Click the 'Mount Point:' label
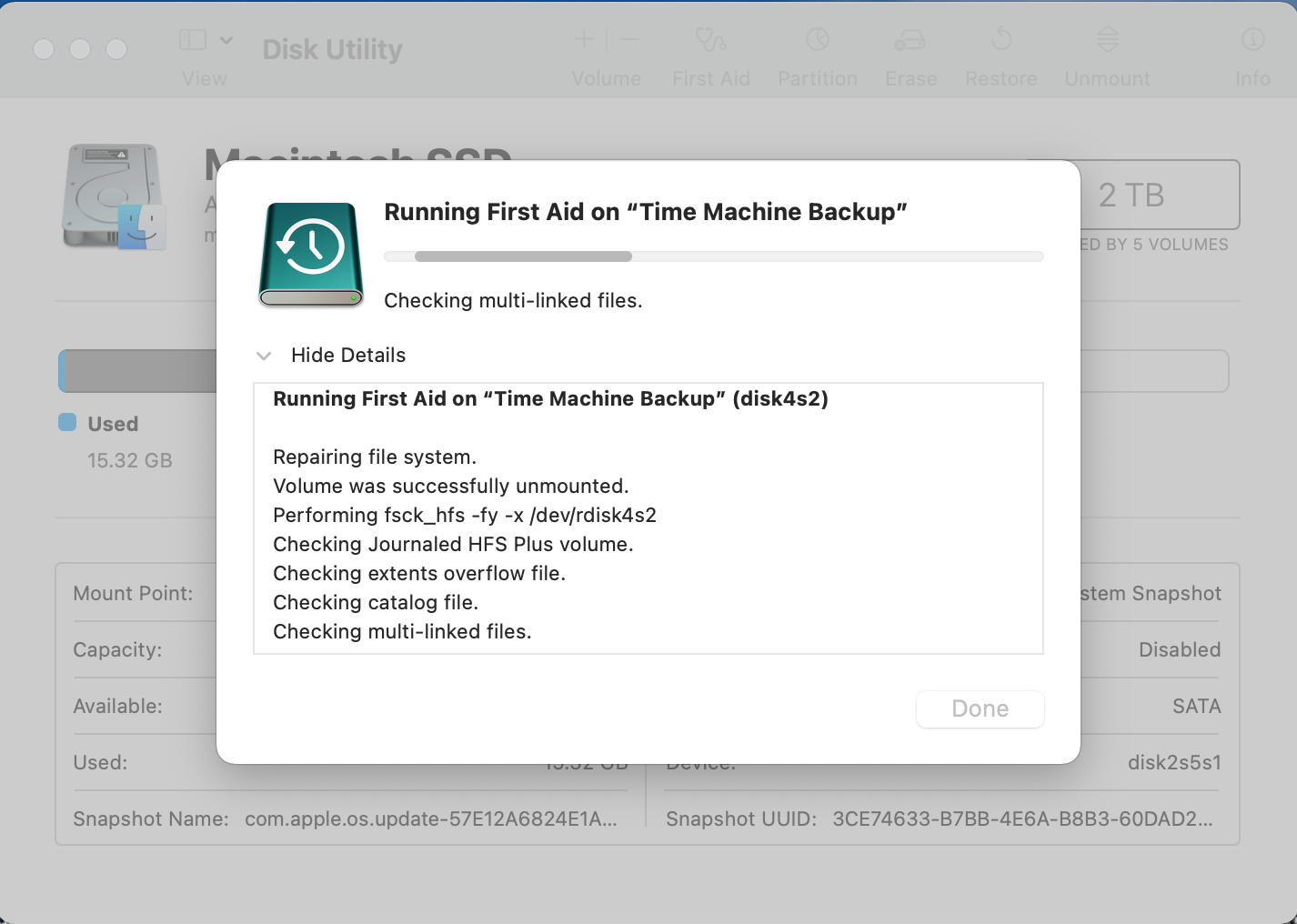The image size is (1297, 924). coord(133,594)
